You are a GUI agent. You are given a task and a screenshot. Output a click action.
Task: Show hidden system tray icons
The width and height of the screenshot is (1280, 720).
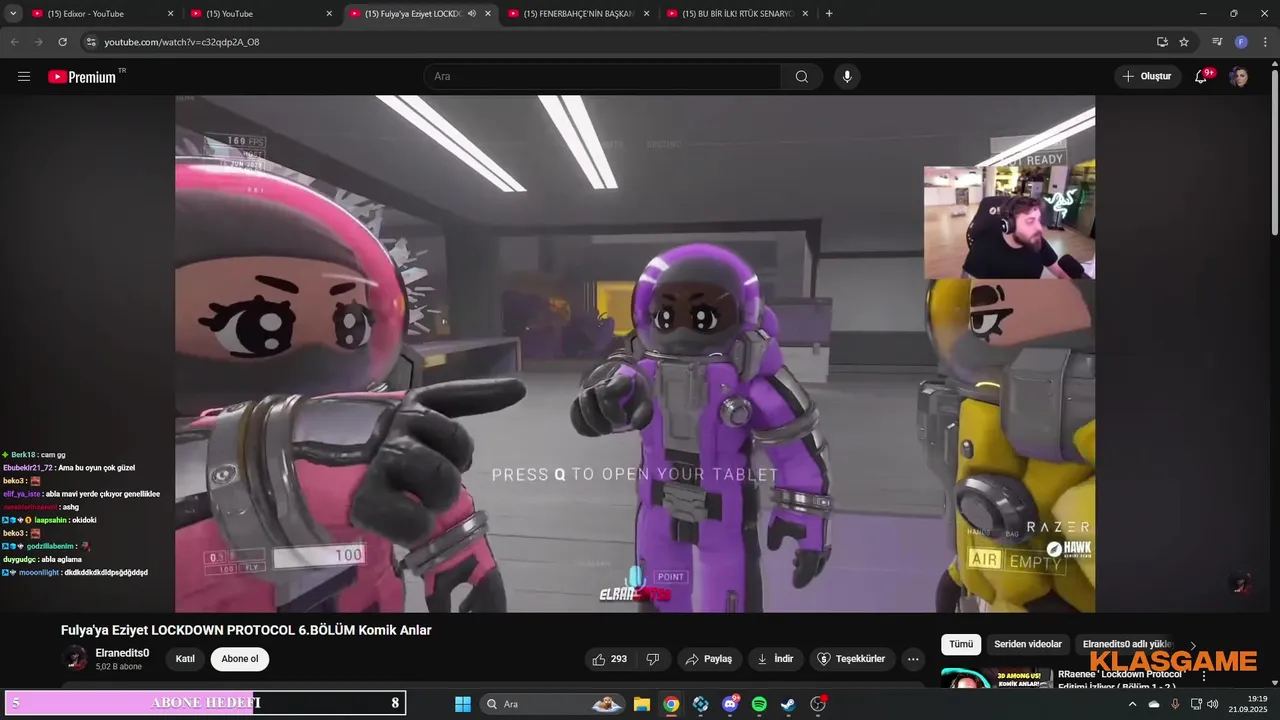(x=1132, y=704)
